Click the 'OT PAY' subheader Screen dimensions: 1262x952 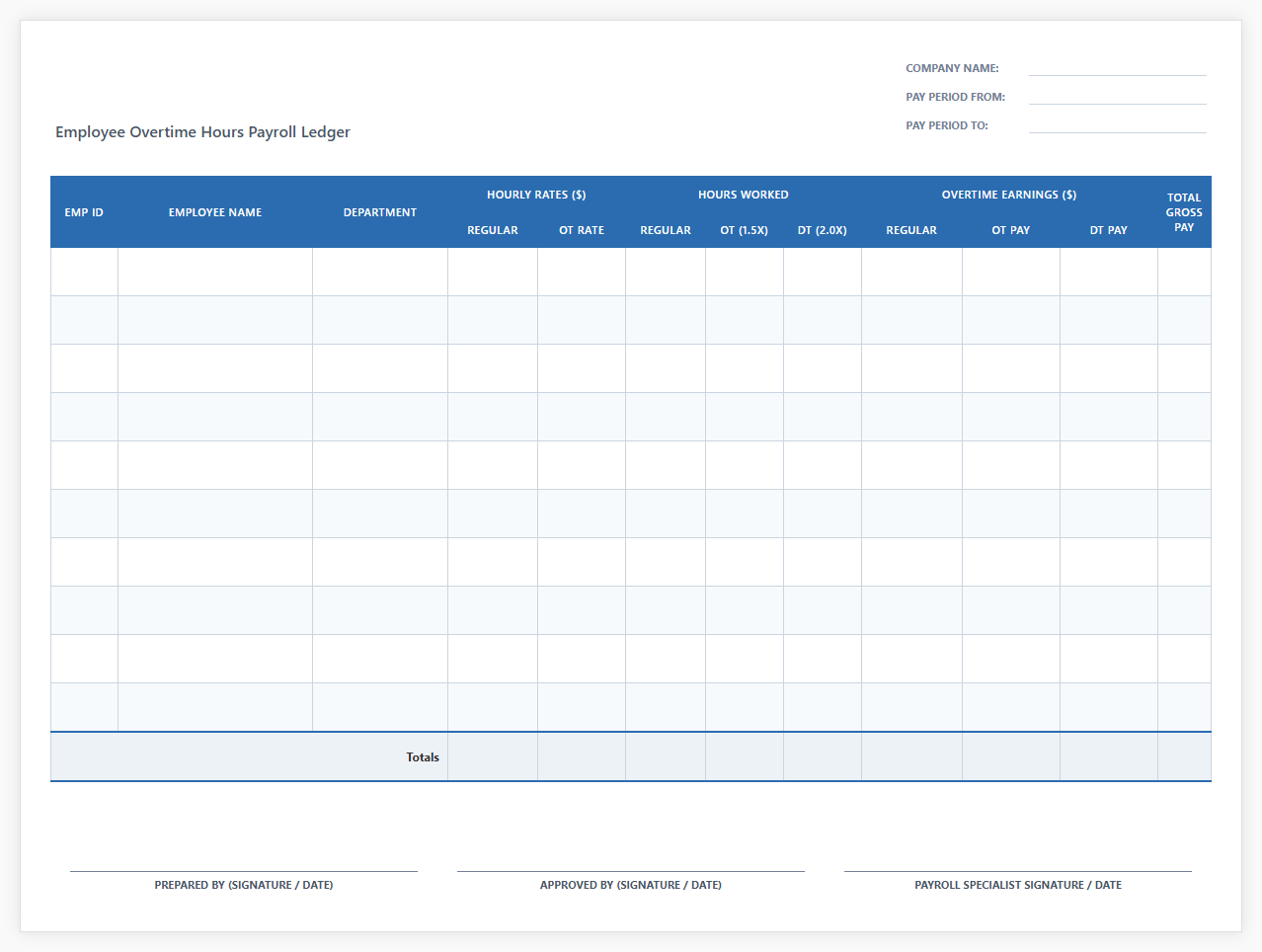[1011, 230]
